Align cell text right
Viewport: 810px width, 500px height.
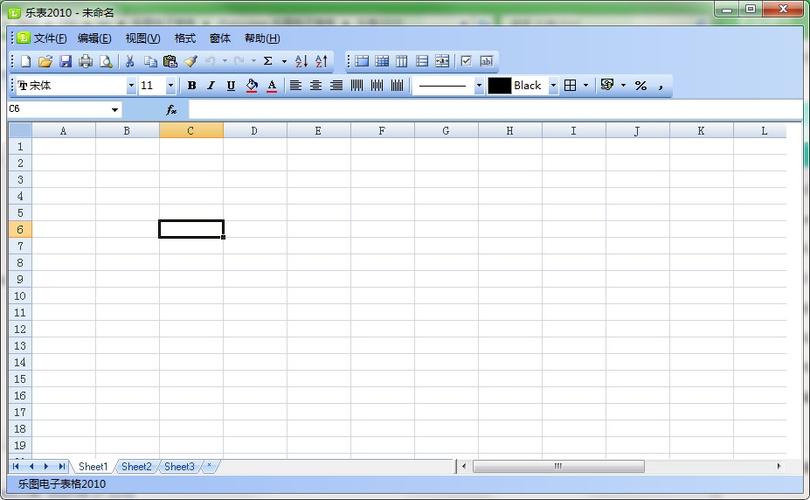coord(336,85)
